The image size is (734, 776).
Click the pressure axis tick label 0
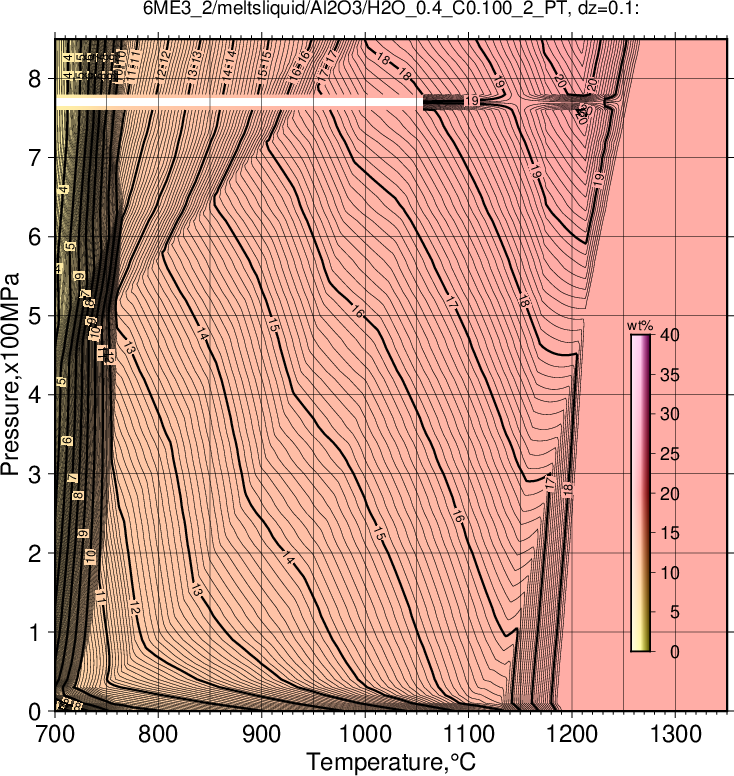(x=35, y=712)
